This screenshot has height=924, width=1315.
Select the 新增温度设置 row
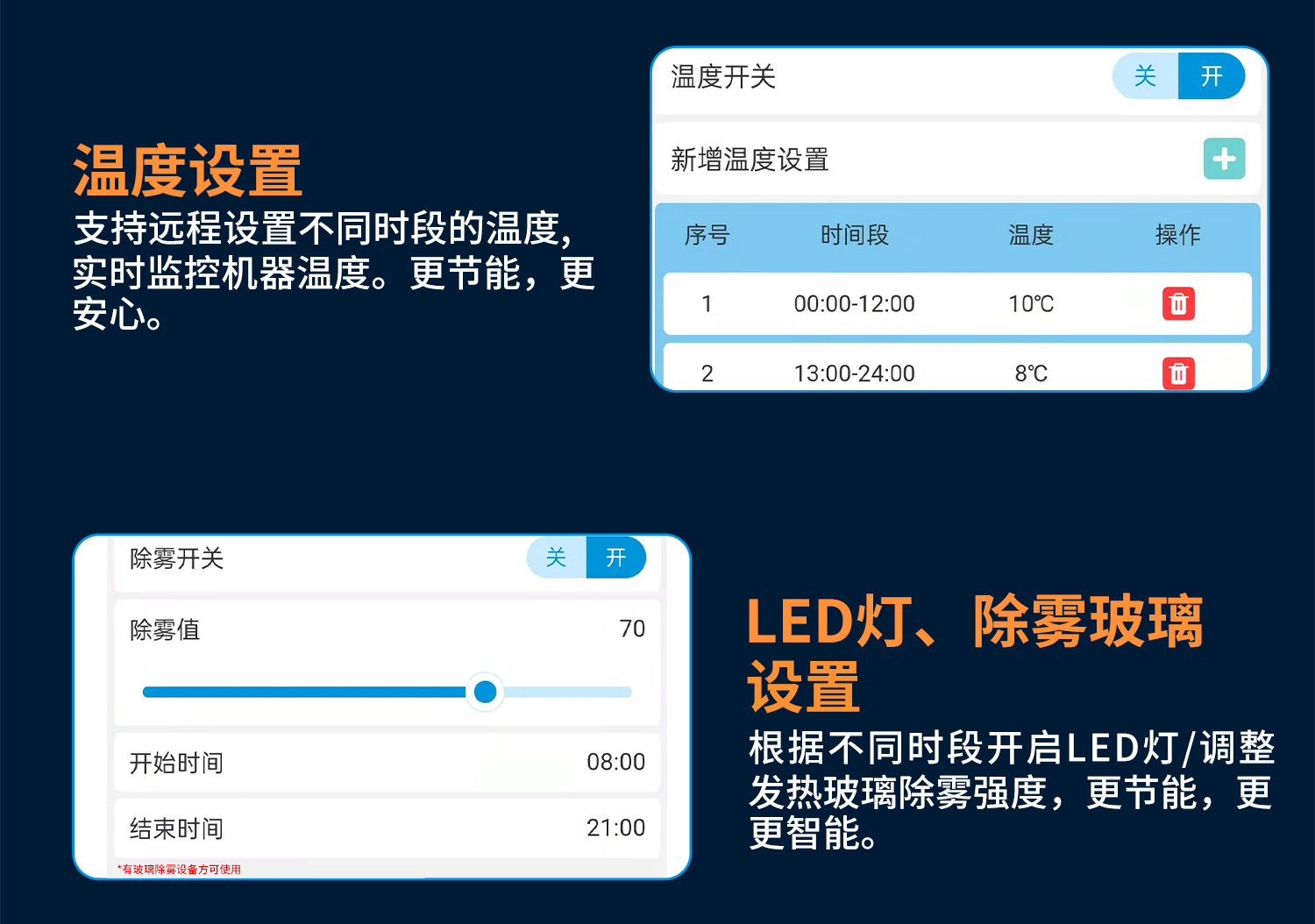click(750, 160)
